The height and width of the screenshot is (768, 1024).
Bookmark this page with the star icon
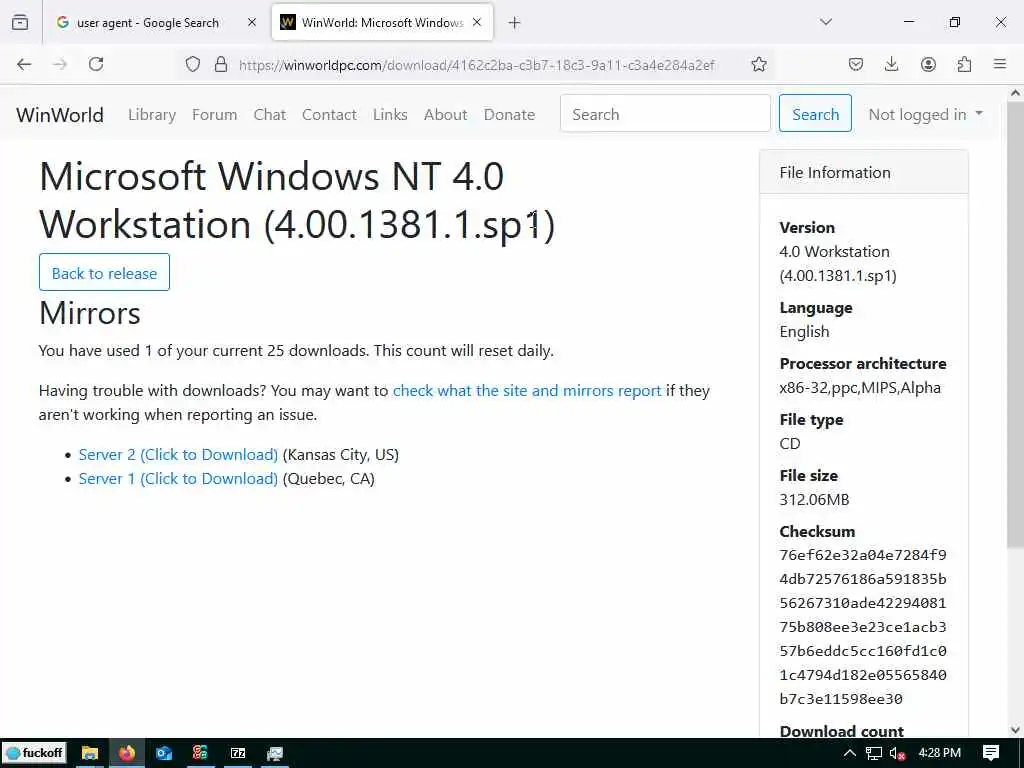(758, 64)
